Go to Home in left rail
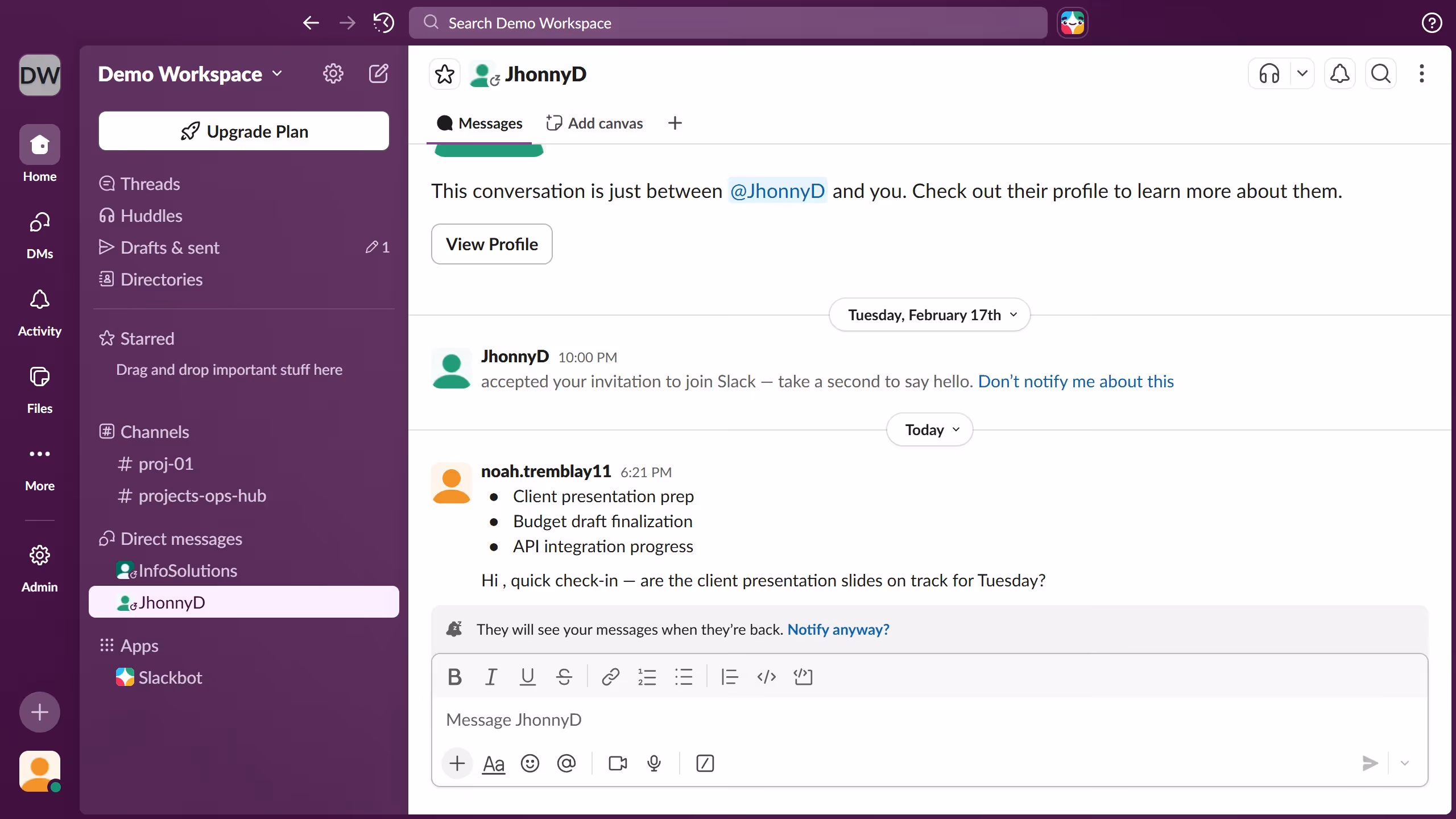1456x819 pixels. click(x=39, y=154)
